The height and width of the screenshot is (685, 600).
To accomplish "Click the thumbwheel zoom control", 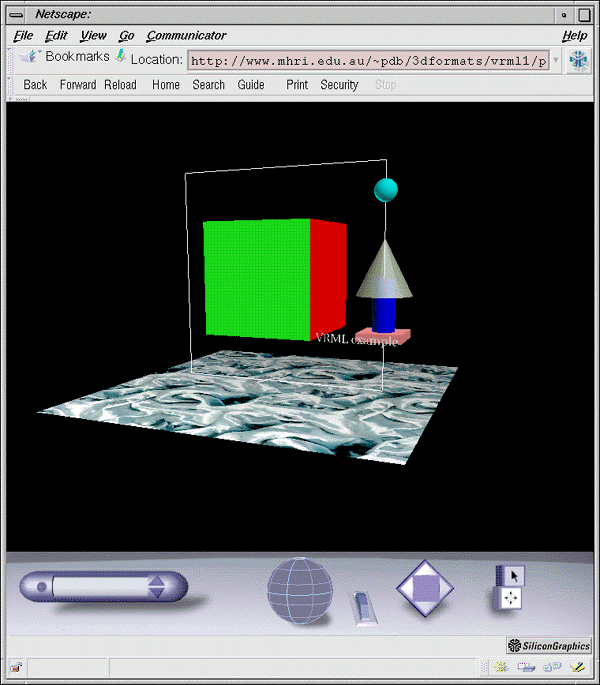I will pos(363,607).
